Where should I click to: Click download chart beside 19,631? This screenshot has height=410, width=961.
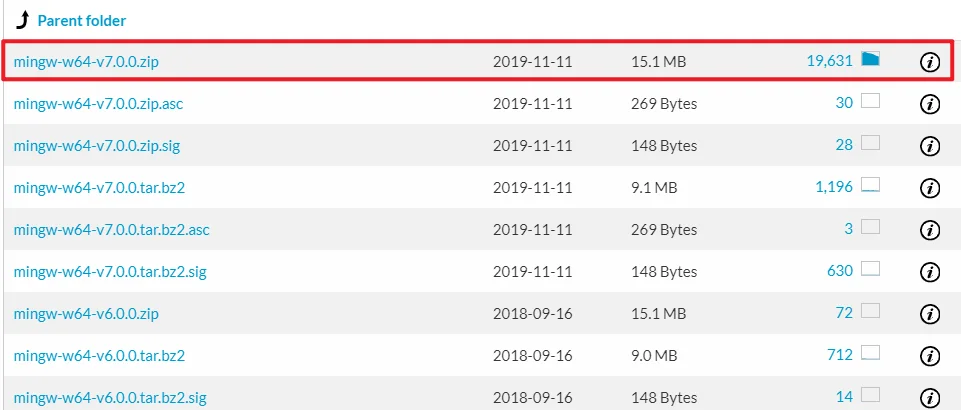tap(870, 59)
